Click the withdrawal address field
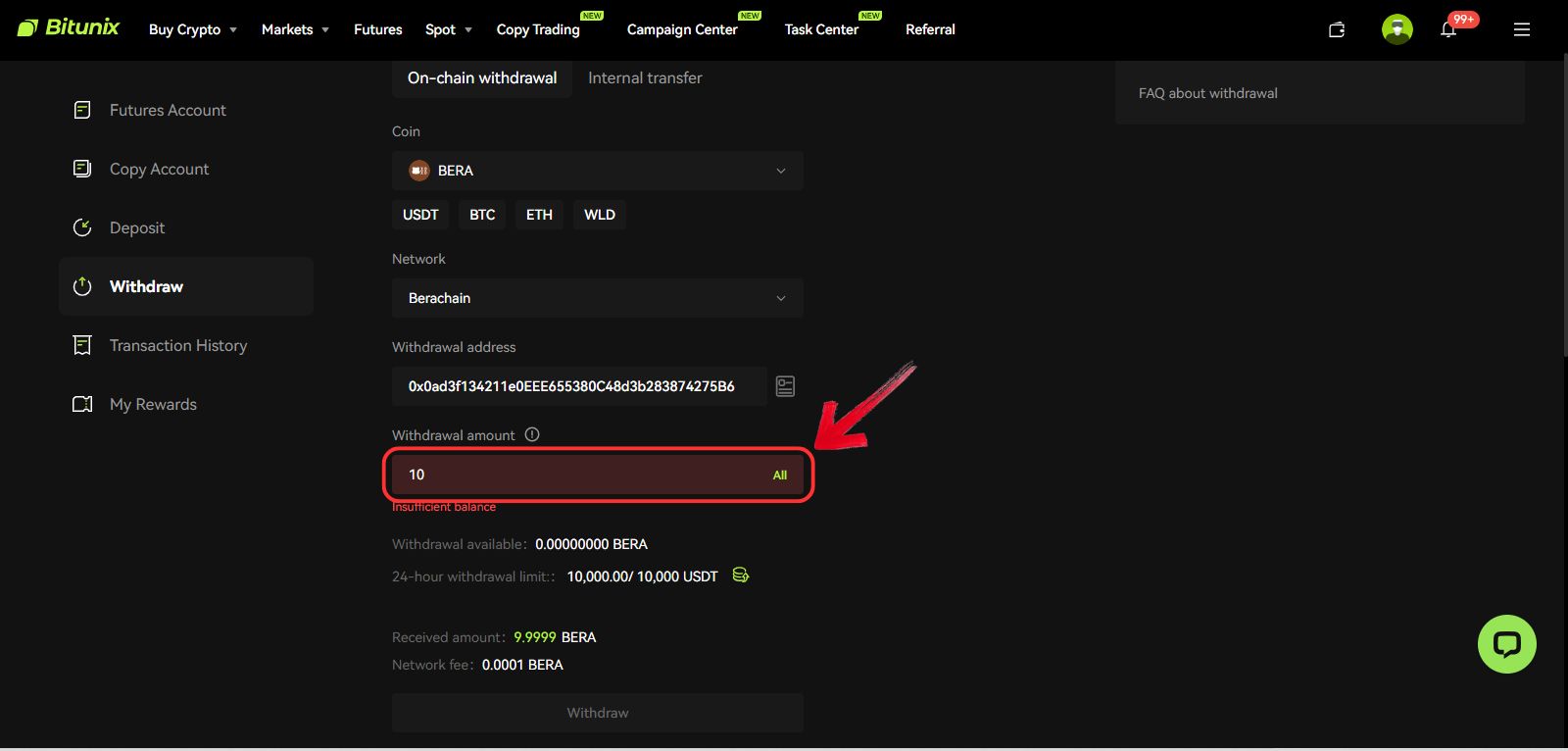 579,386
